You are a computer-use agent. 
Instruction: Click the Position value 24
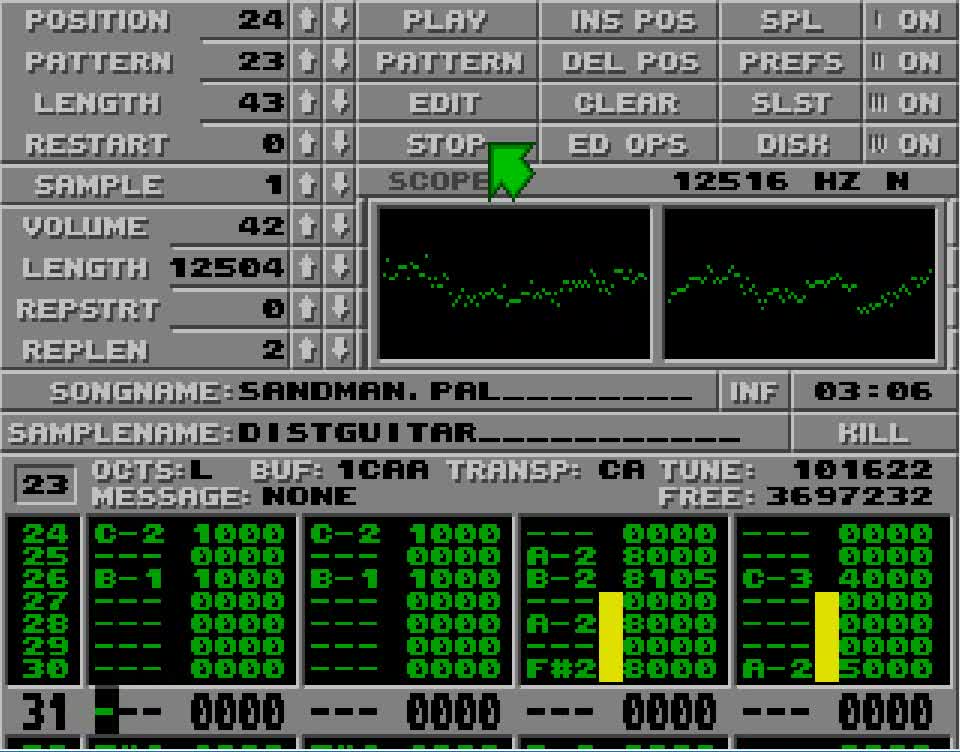point(261,20)
